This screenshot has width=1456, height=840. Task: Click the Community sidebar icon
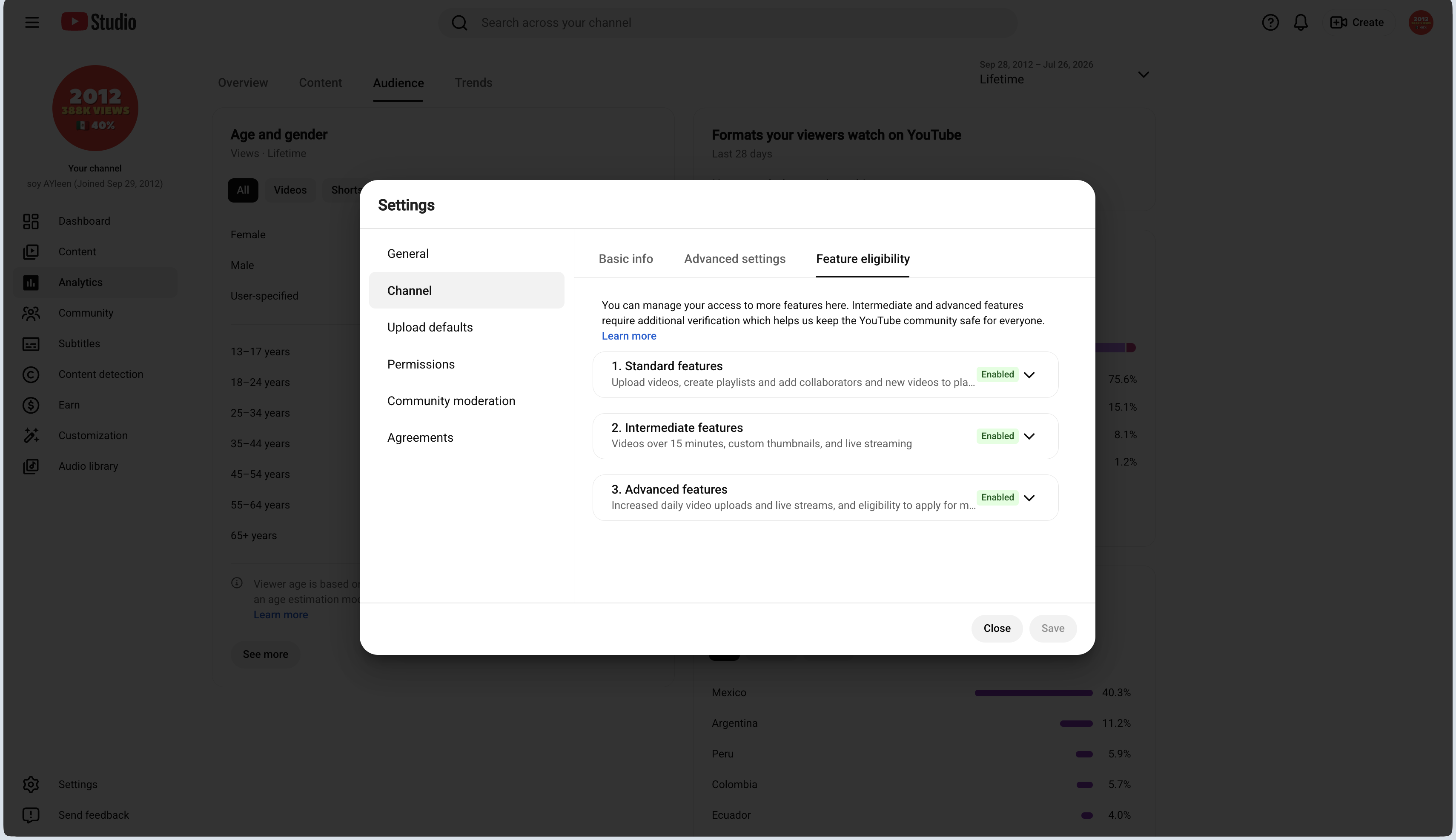coord(31,313)
